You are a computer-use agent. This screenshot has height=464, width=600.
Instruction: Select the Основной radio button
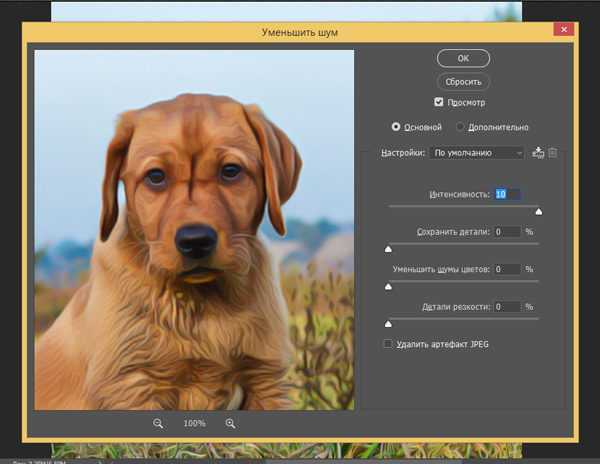point(396,127)
